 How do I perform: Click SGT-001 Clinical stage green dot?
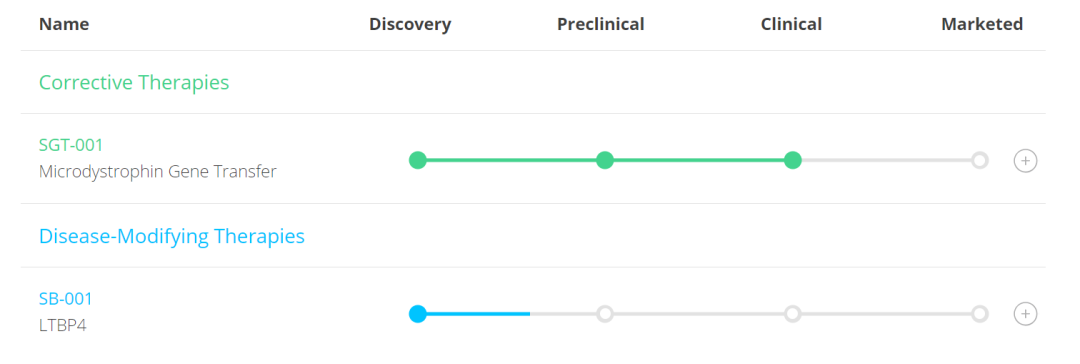coord(793,161)
